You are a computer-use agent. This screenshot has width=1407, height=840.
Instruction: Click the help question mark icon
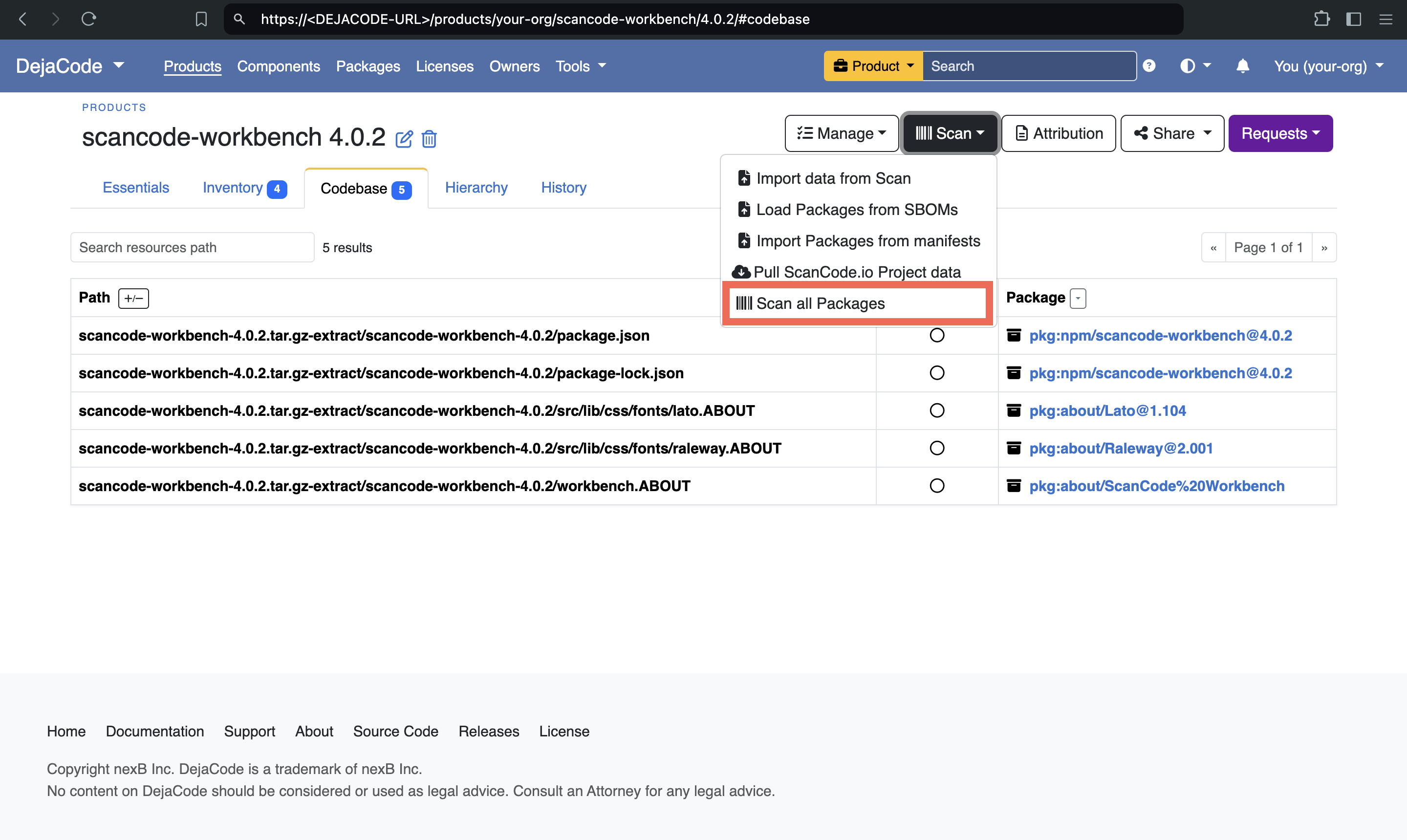coord(1149,65)
